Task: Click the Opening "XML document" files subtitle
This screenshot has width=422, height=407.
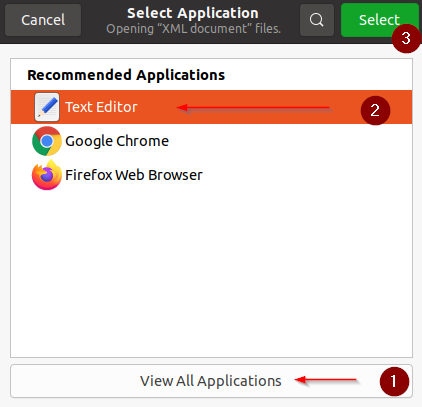Action: click(x=193, y=29)
